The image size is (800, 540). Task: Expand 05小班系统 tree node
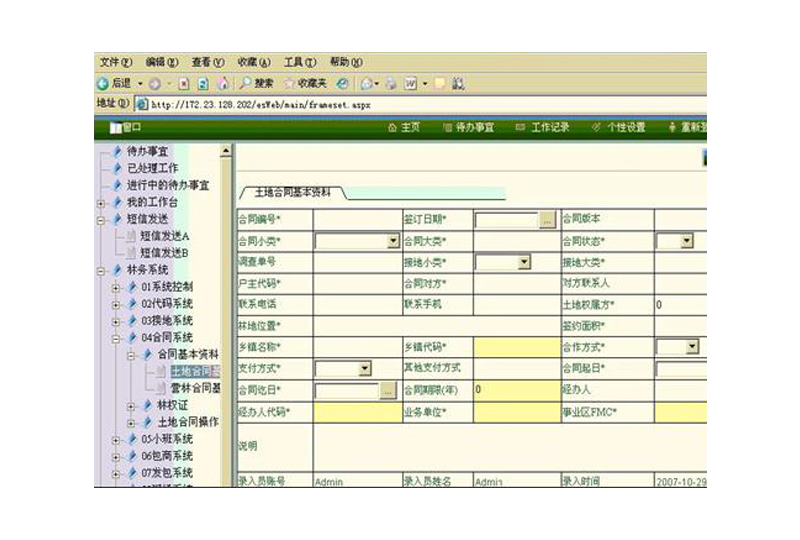tap(116, 440)
